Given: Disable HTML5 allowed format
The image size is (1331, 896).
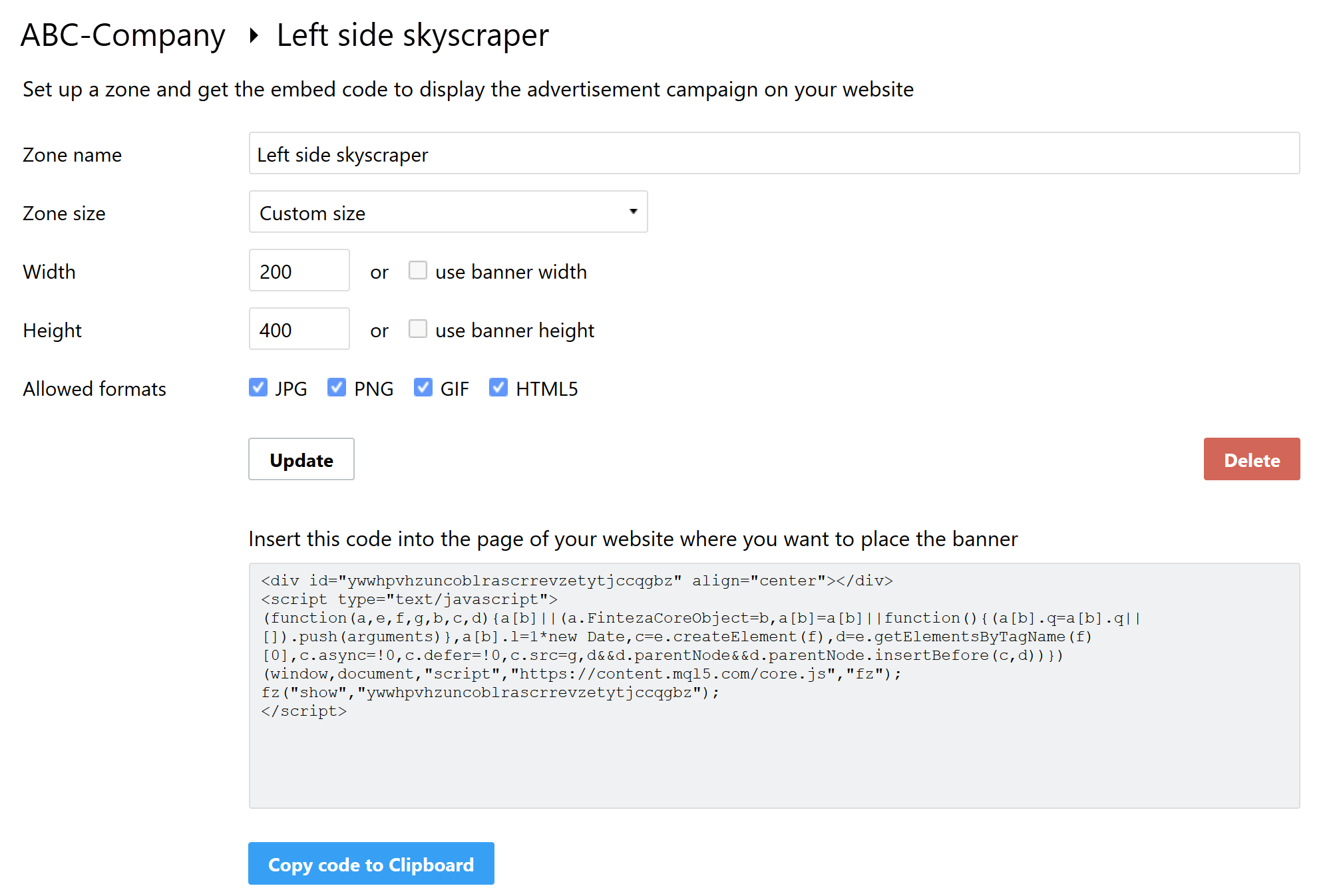Looking at the screenshot, I should tap(499, 388).
